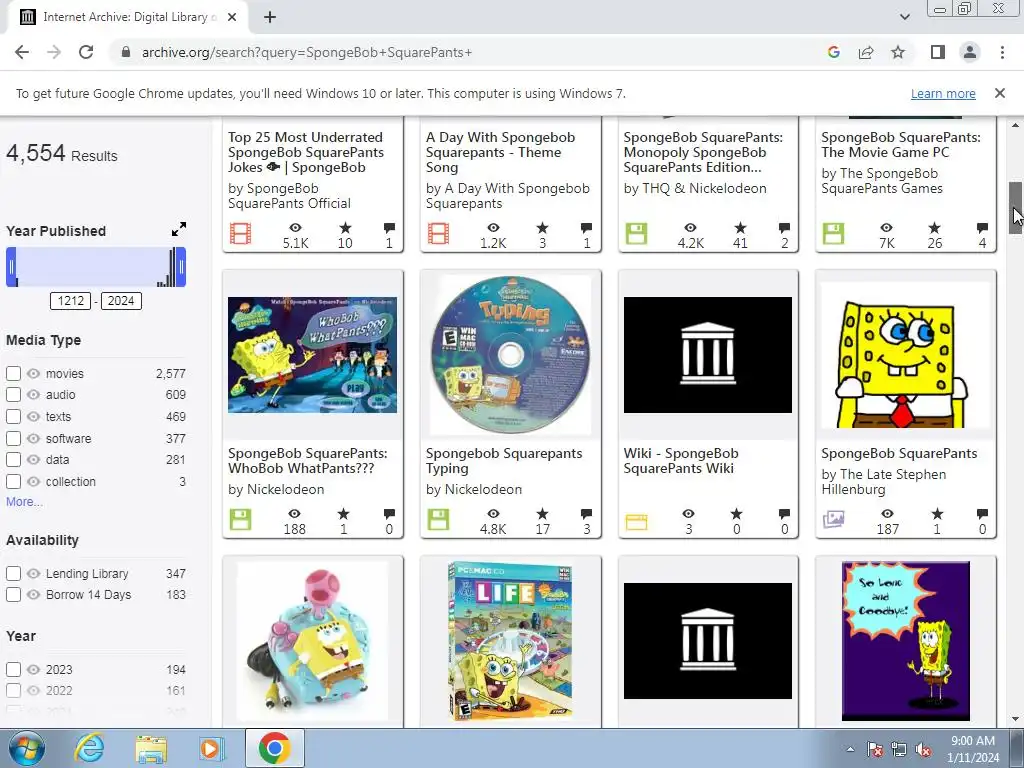Open Game of Life box thumbnail
Image resolution: width=1024 pixels, height=768 pixels.
[x=510, y=641]
